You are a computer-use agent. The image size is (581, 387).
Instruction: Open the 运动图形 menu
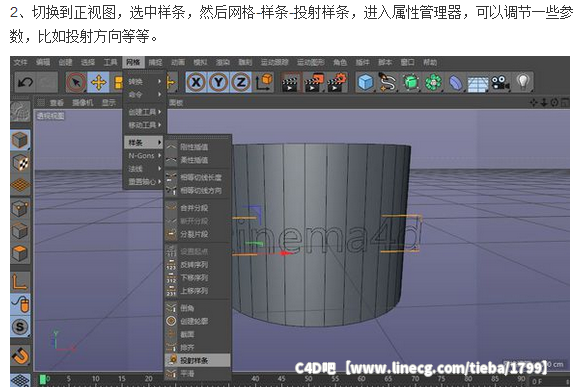(311, 62)
